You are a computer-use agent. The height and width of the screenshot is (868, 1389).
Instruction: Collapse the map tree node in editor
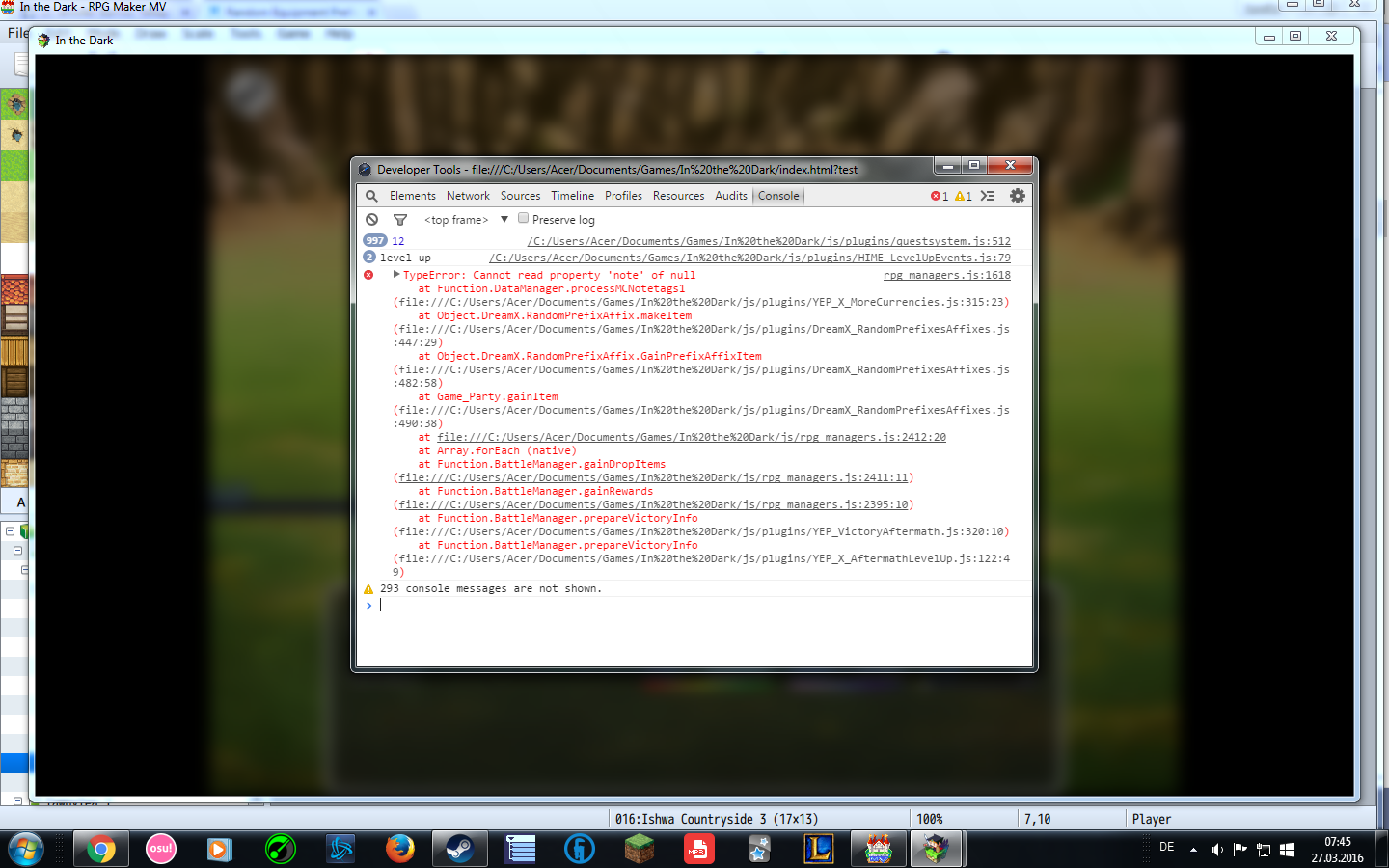(x=10, y=531)
